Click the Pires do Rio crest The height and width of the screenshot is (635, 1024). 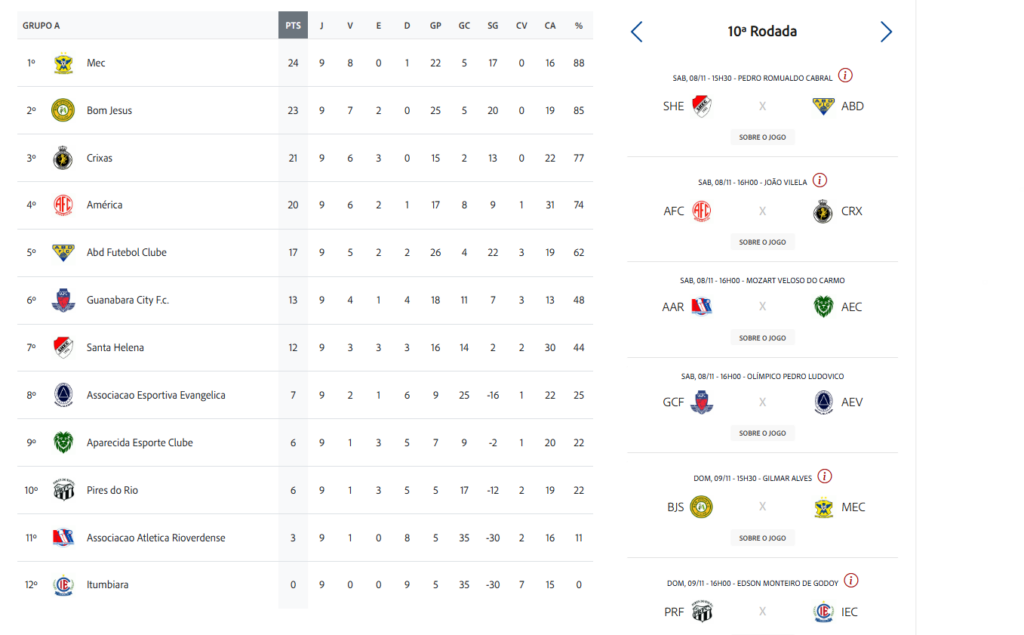point(63,490)
